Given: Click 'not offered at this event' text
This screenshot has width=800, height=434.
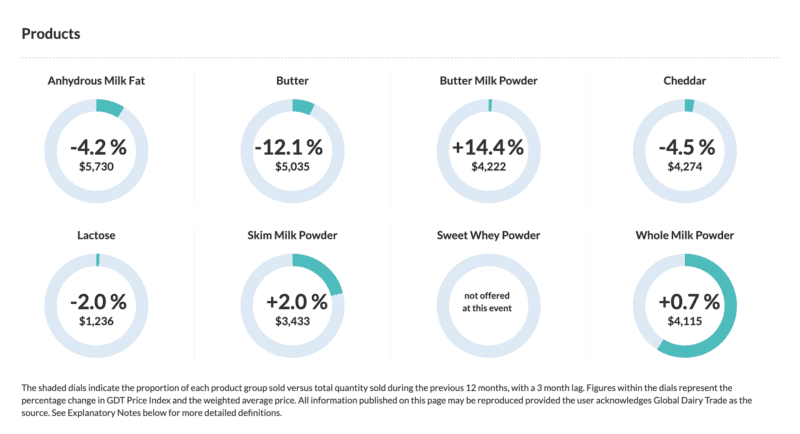Looking at the screenshot, I should click(487, 303).
